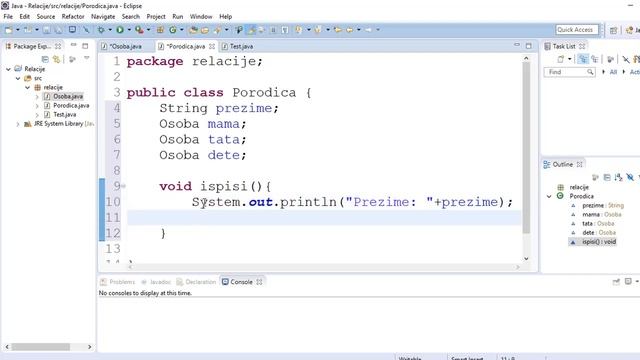Select Test.java in Package Explorer
This screenshot has height=360, width=640.
tap(64, 115)
